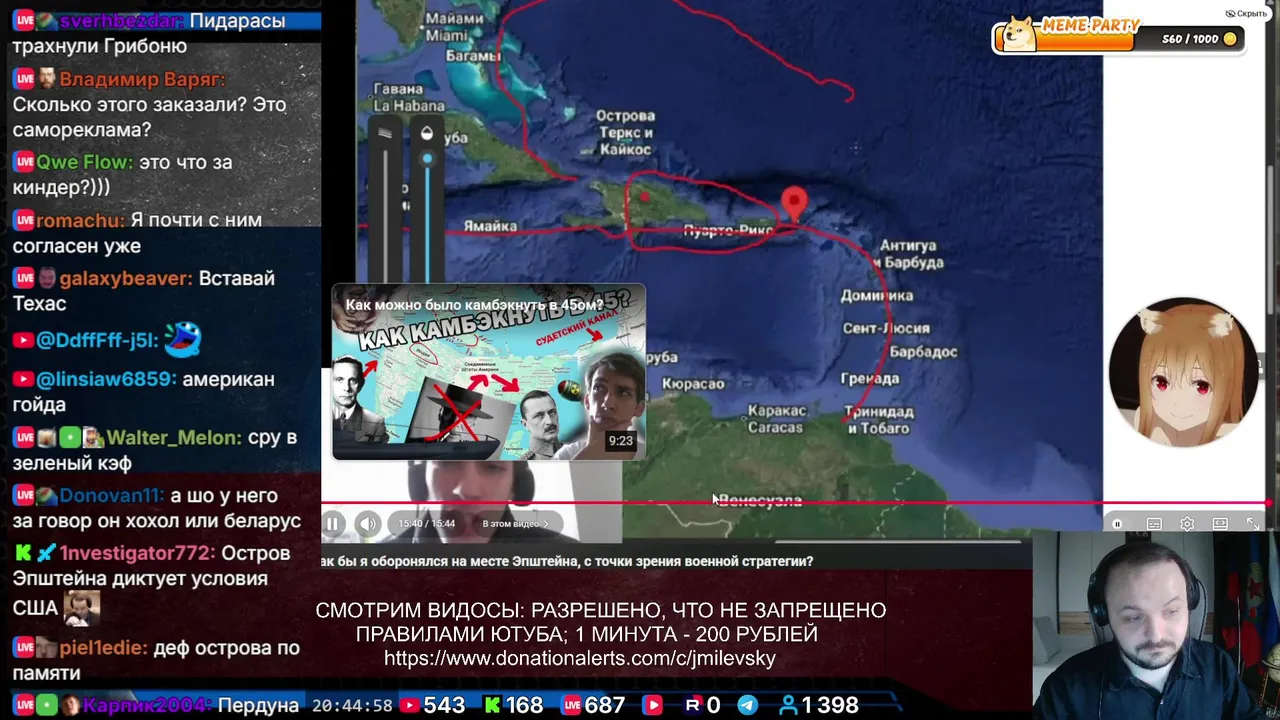Click the 20:44:58 clock in the status bar
1280x720 pixels.
tap(352, 705)
